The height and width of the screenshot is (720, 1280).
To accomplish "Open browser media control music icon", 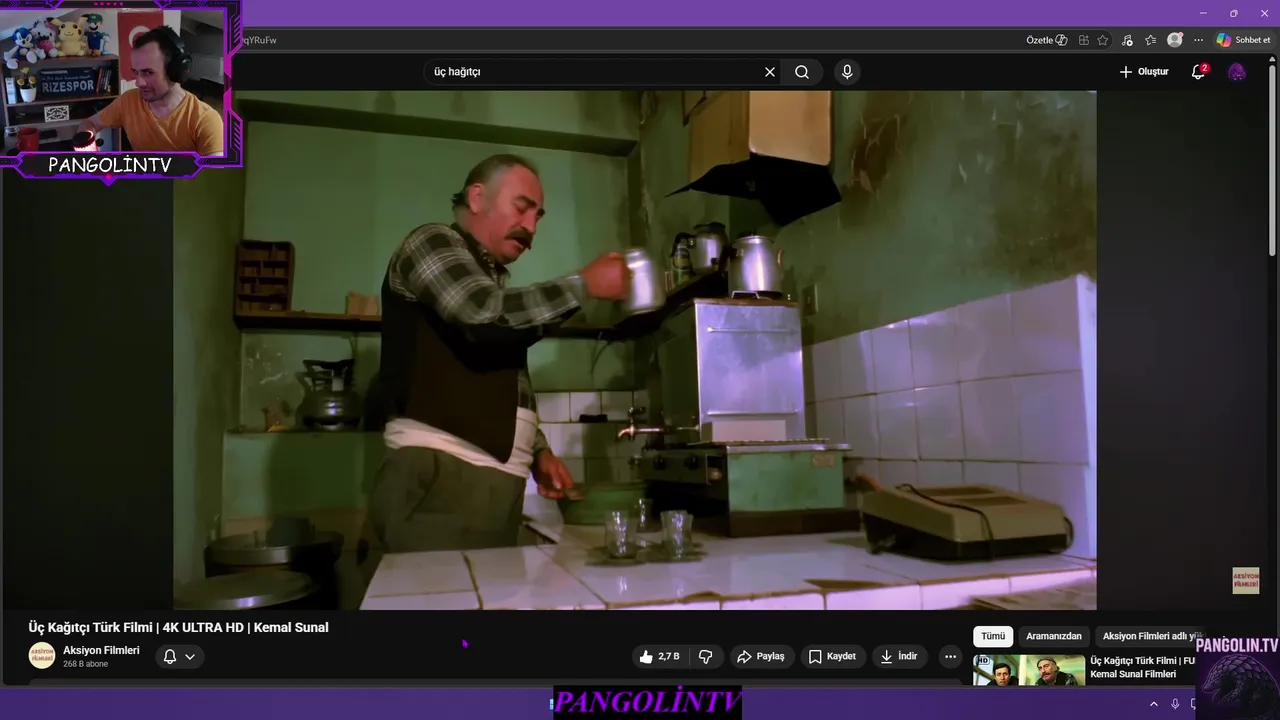I will (1128, 40).
